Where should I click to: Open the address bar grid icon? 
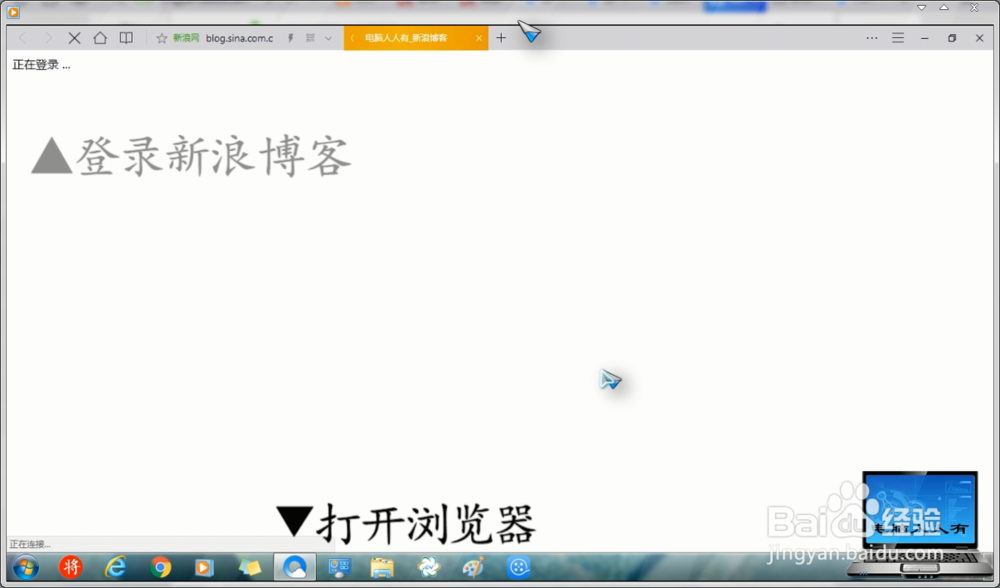click(x=311, y=38)
